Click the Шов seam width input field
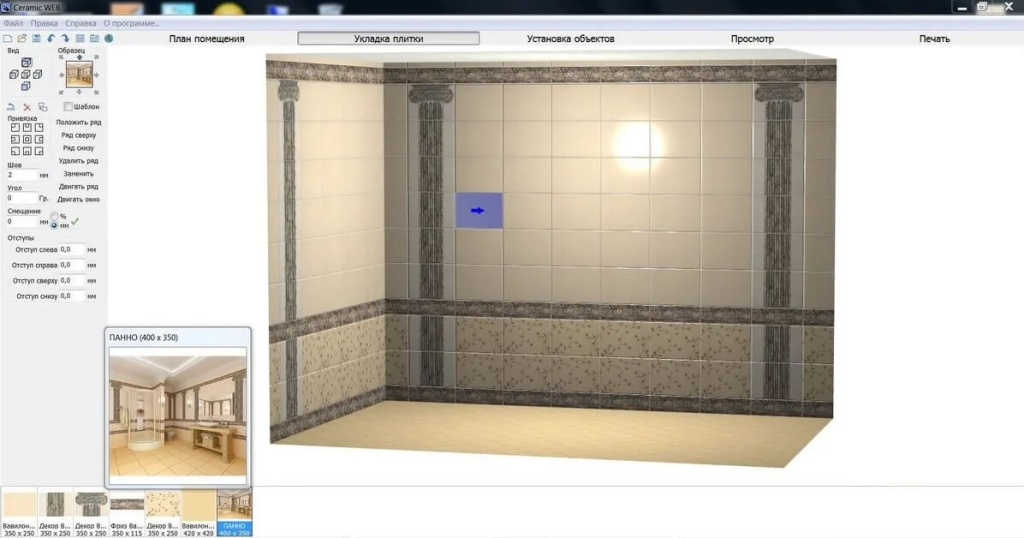The width and height of the screenshot is (1024, 538). click(20, 175)
